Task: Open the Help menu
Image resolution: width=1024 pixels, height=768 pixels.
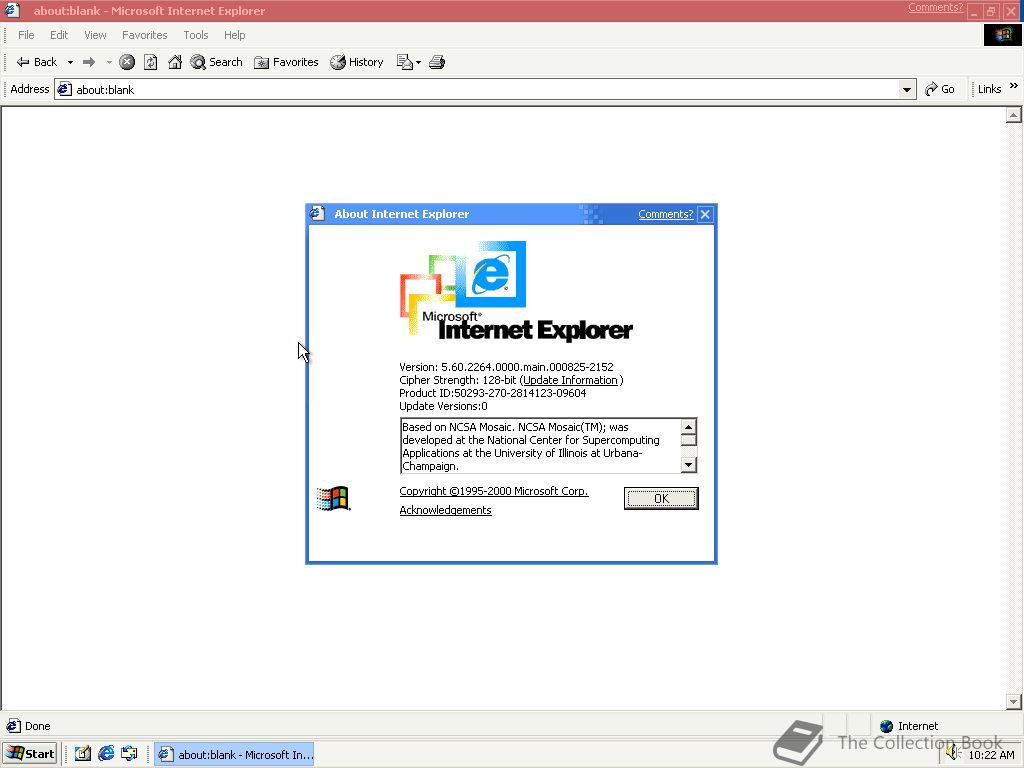Action: coord(234,35)
